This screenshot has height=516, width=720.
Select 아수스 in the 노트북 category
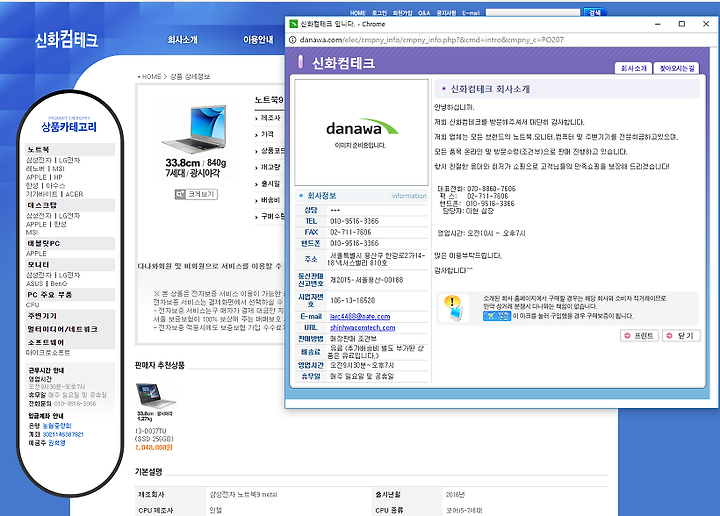(56, 185)
